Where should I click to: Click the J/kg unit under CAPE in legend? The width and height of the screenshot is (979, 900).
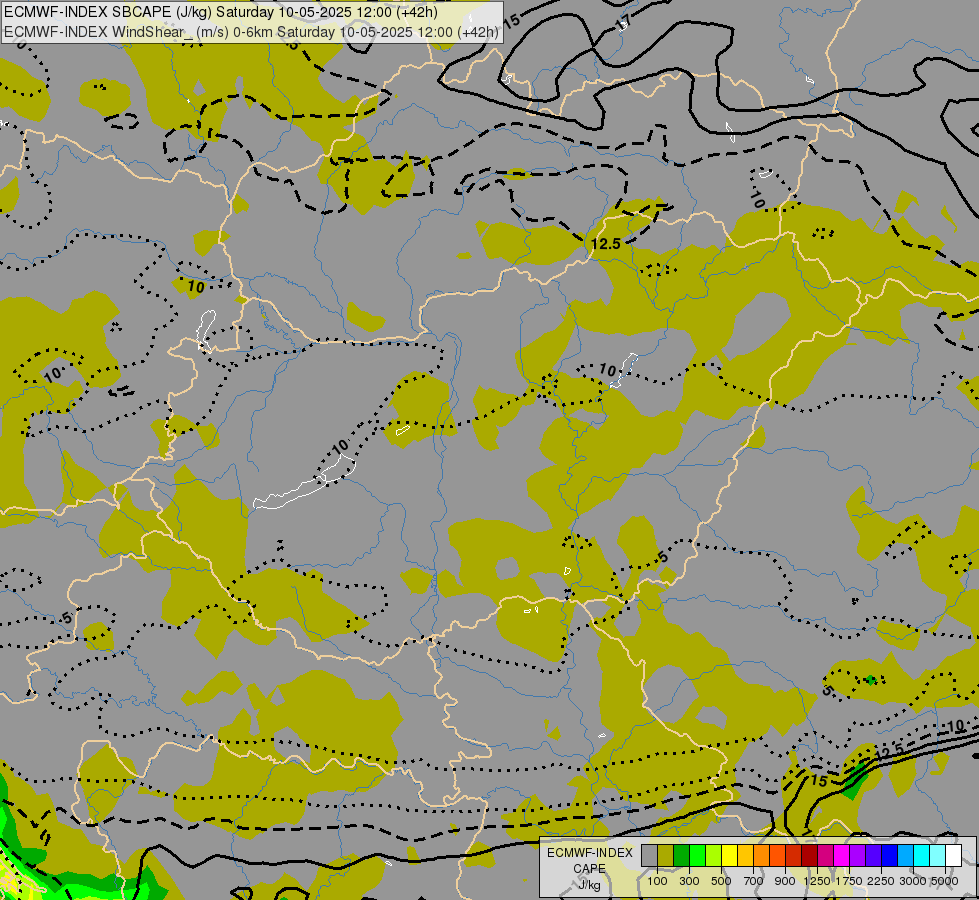point(589,885)
